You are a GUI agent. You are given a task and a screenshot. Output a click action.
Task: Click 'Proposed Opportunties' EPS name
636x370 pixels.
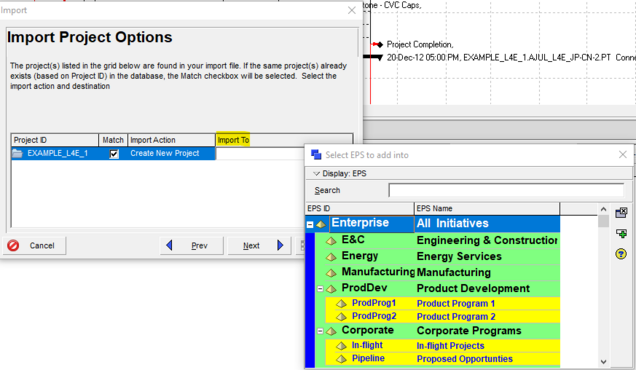pyautogui.click(x=464, y=359)
